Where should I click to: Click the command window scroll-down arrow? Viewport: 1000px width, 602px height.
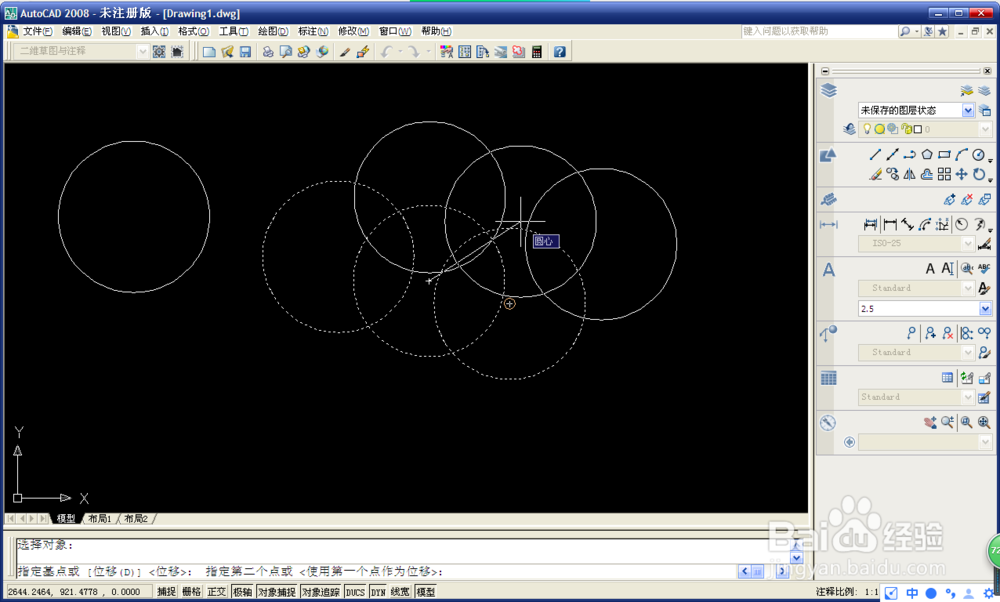[x=796, y=558]
